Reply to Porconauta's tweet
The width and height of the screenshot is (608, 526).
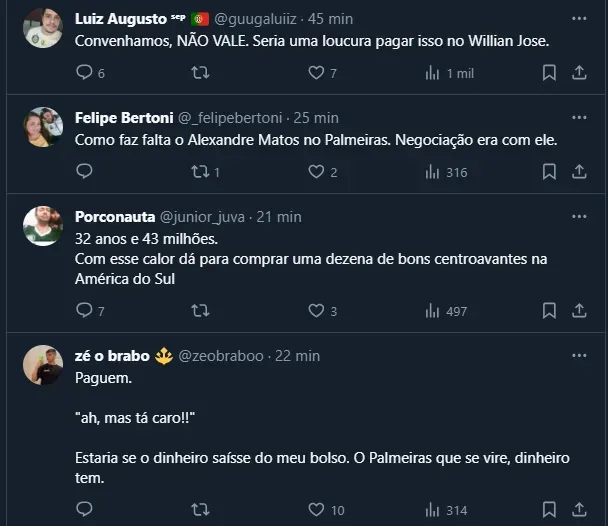click(84, 311)
